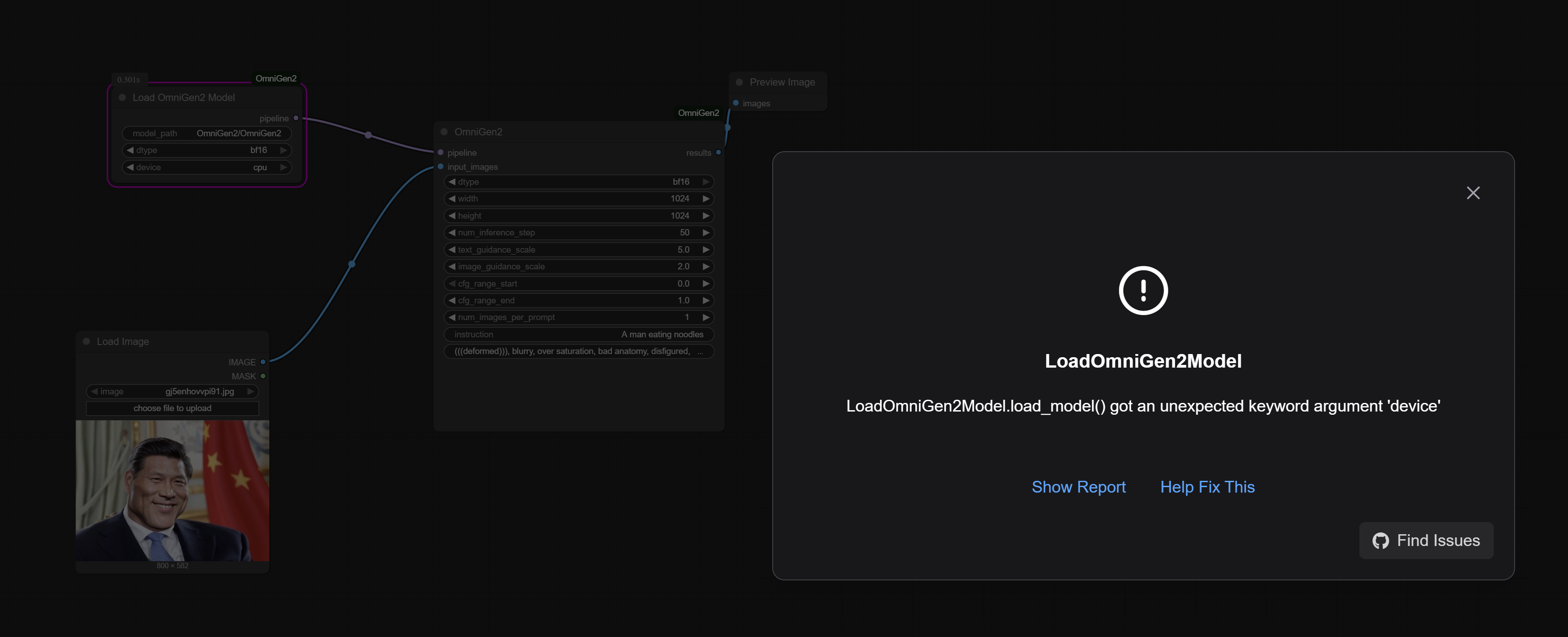Collapse the Load OmniGen2 Model node dot
This screenshot has height=637, width=1568.
(122, 97)
